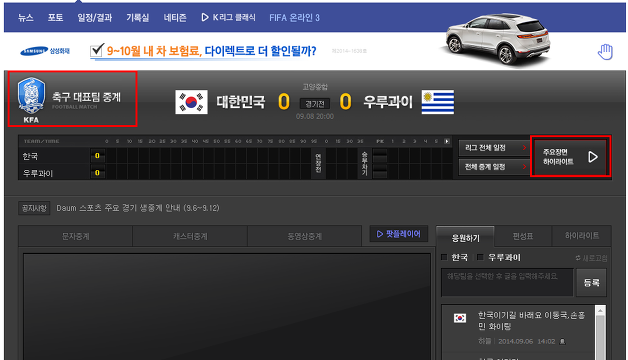628x360 pixels.
Task: Switch to 문자중계 tab
Action: click(75, 236)
